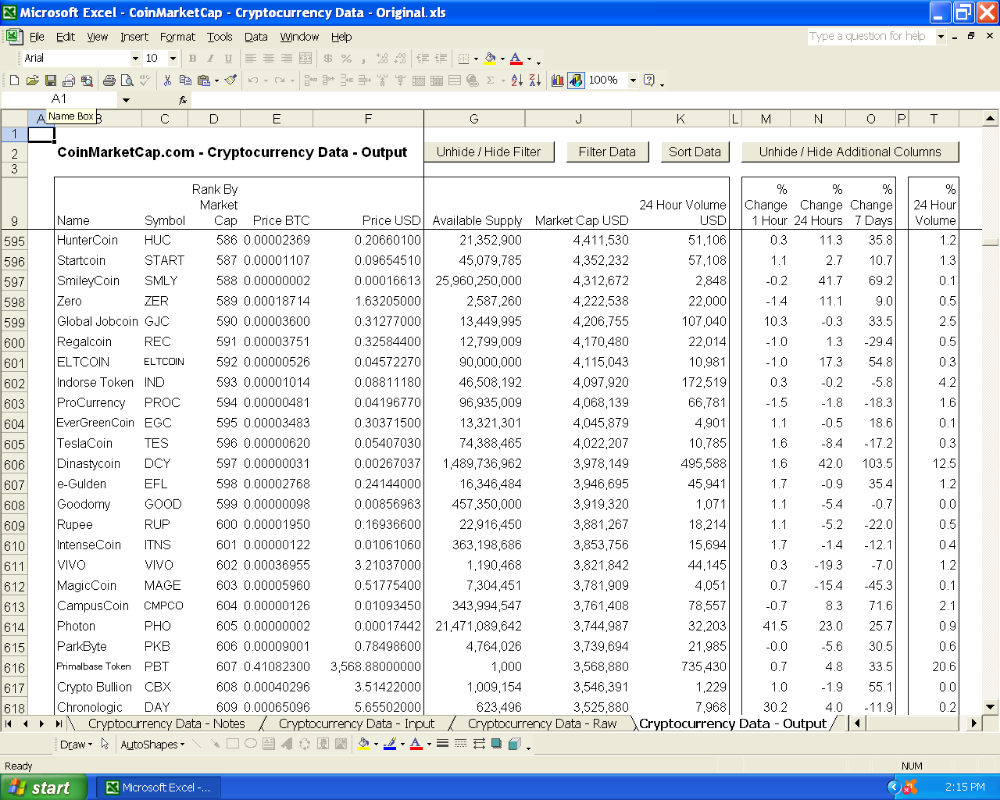Switch to Cryptocurrency Data - Raw sheet

coord(542,723)
